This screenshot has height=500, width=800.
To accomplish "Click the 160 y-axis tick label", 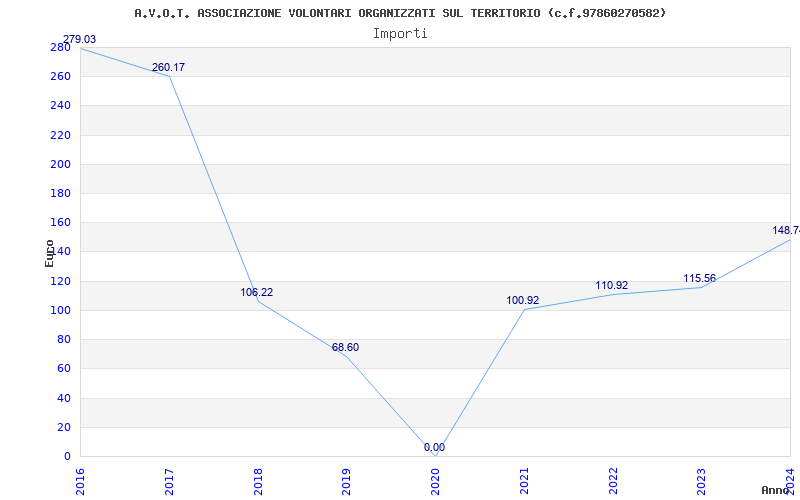I will tap(60, 222).
